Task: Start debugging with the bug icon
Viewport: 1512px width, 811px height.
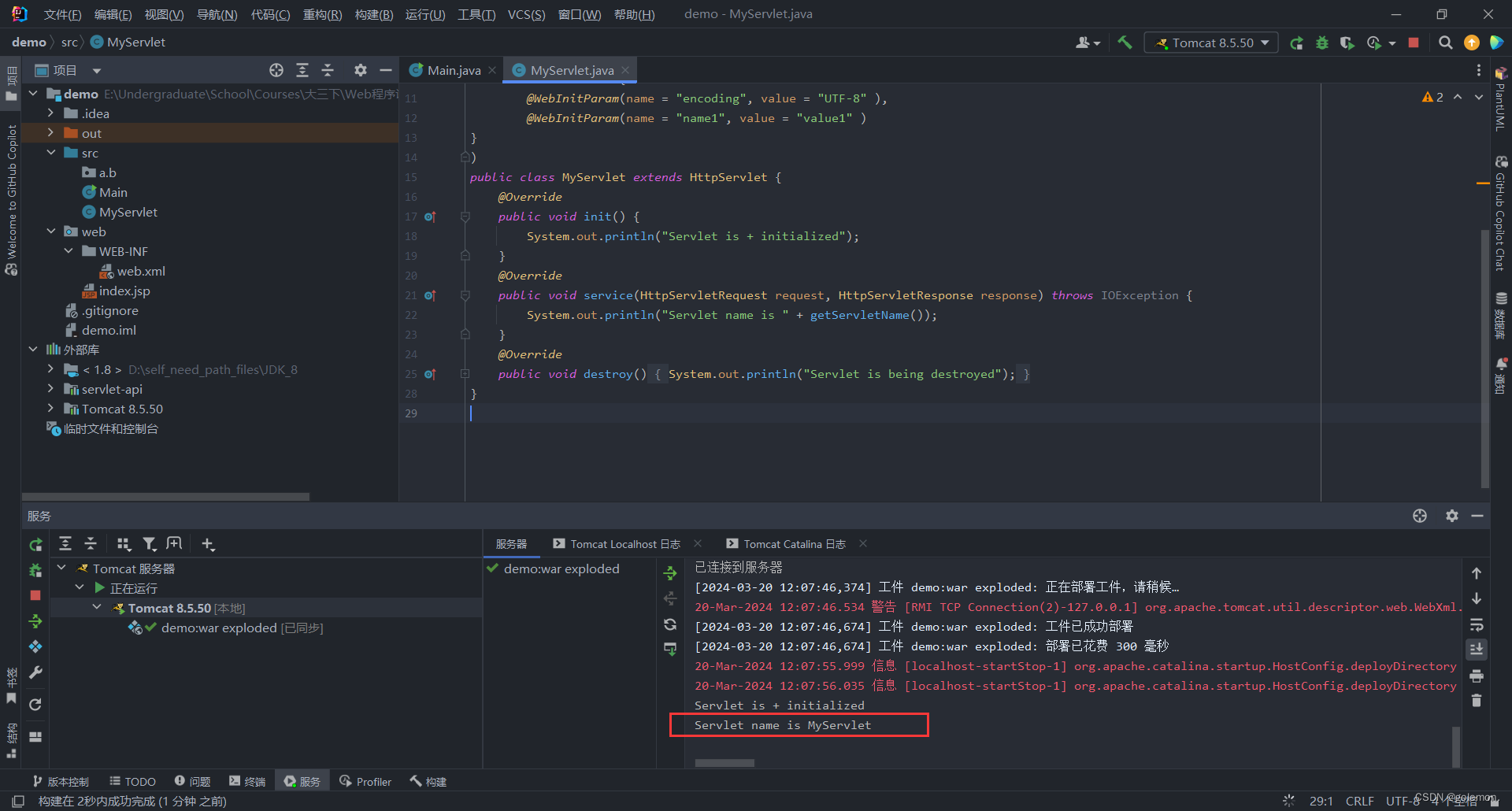Action: click(1322, 43)
